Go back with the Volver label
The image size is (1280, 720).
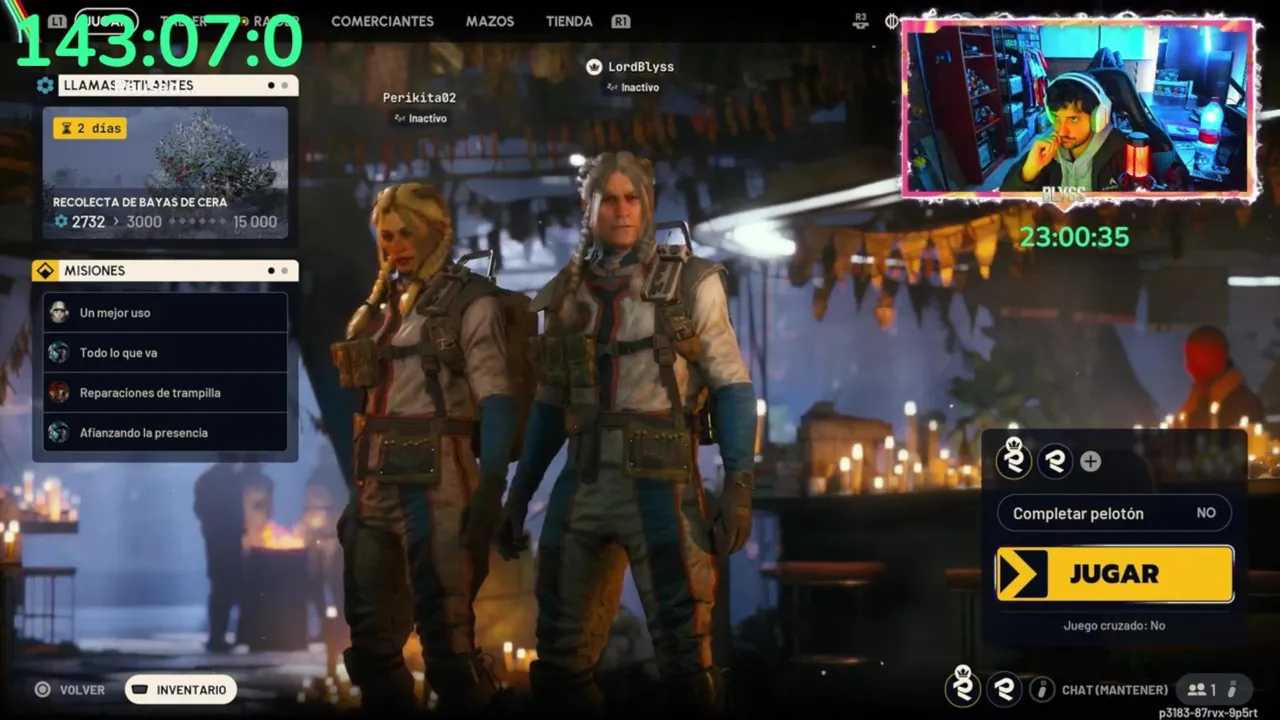tap(82, 690)
